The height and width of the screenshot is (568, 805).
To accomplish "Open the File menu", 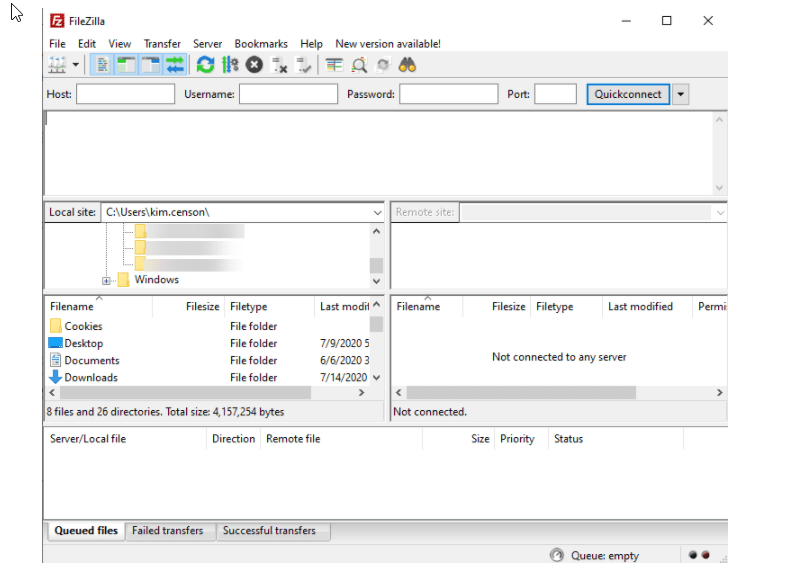I will point(57,44).
